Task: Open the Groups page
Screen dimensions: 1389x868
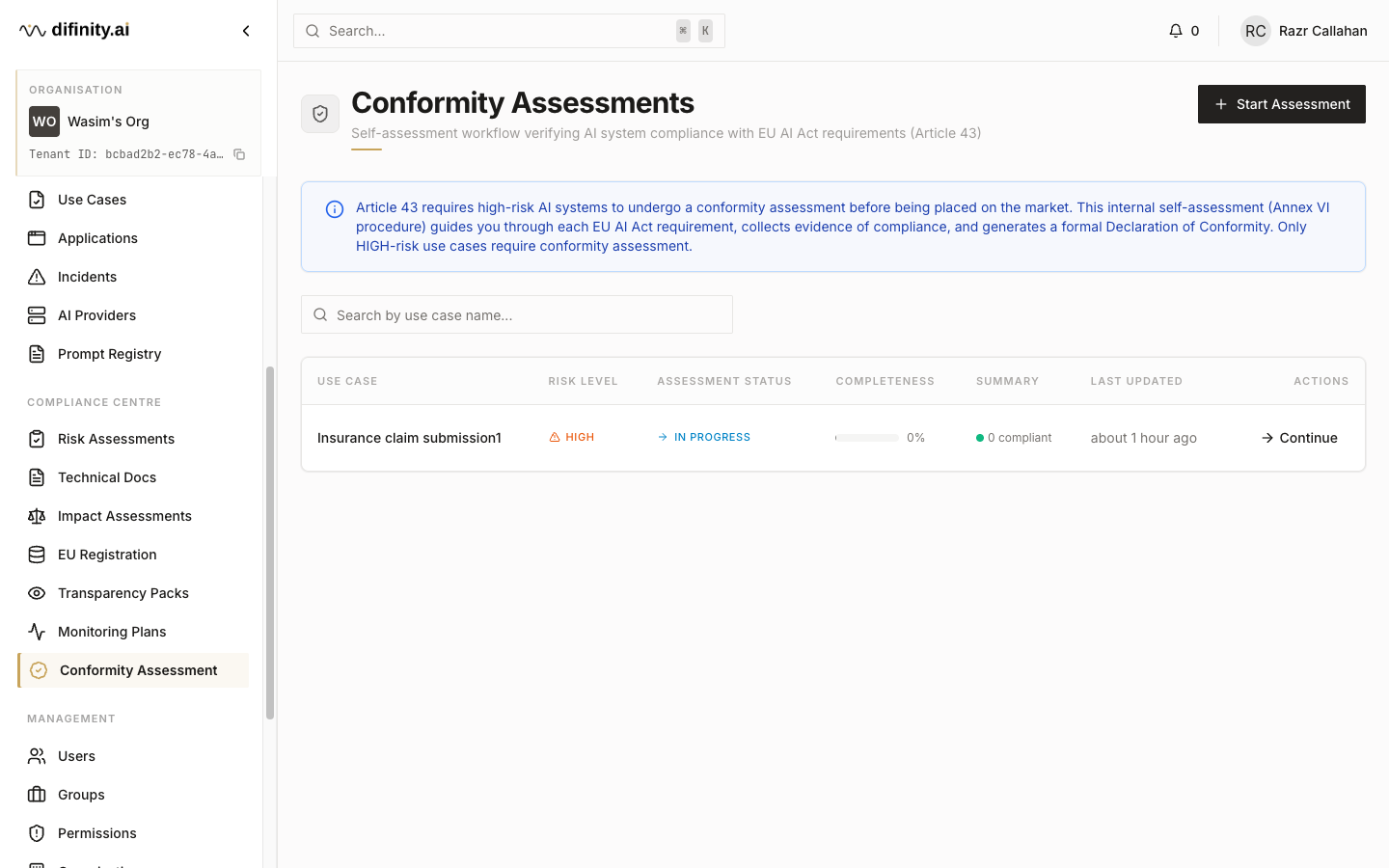Action: click(133, 795)
